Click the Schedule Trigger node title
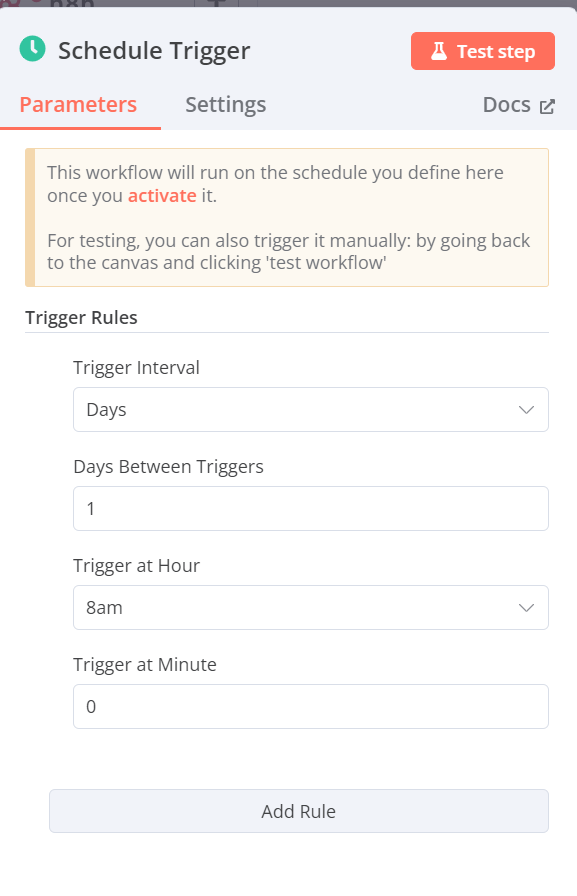Viewport: 577px width, 896px height. (154, 51)
